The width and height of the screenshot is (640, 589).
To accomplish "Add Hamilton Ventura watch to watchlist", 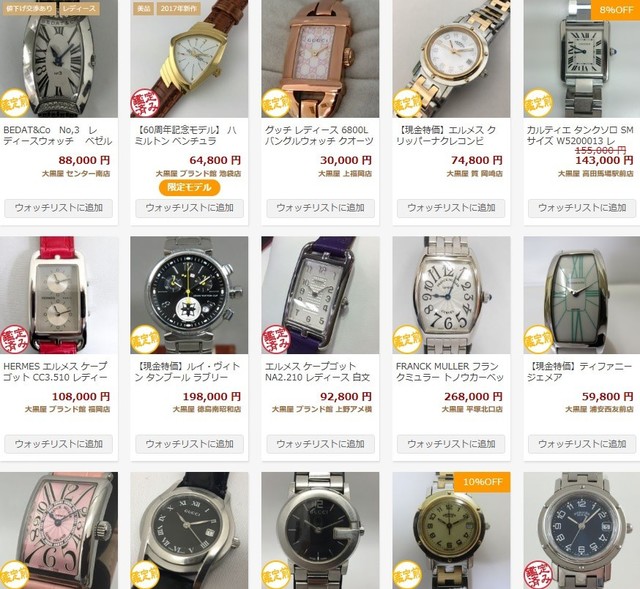I will pos(189,208).
